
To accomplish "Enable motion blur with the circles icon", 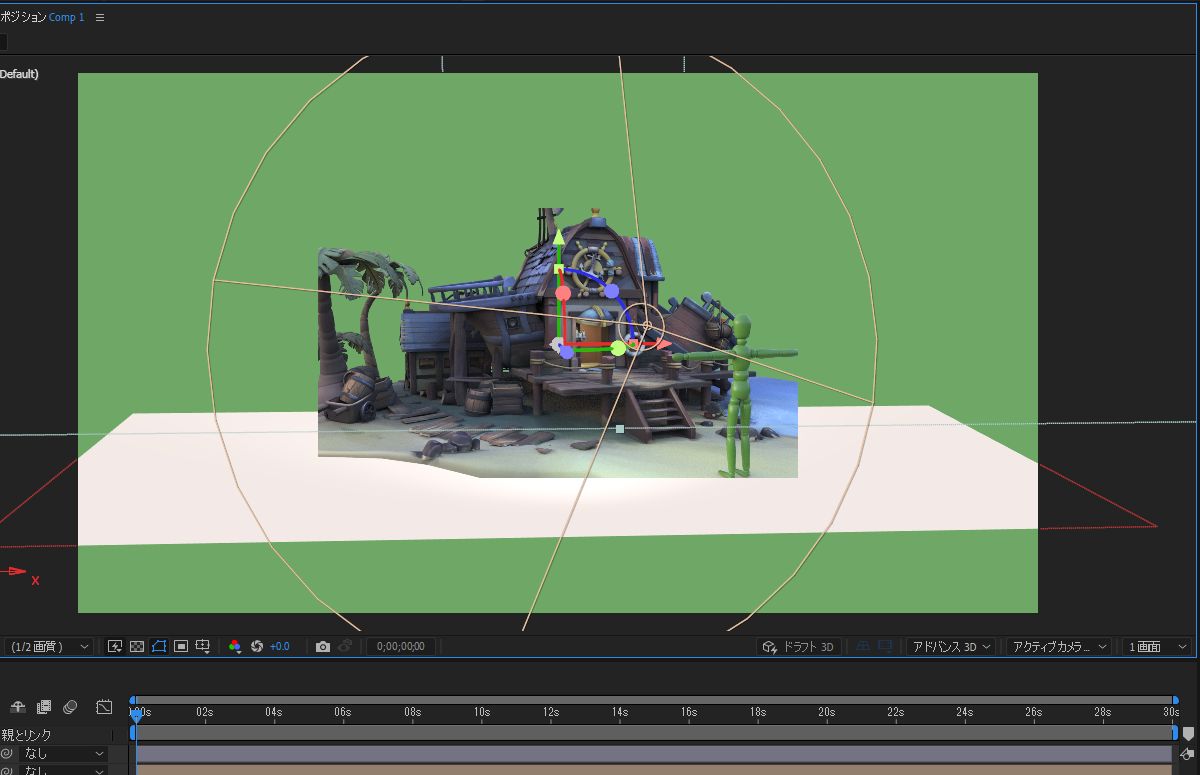I will pyautogui.click(x=70, y=707).
